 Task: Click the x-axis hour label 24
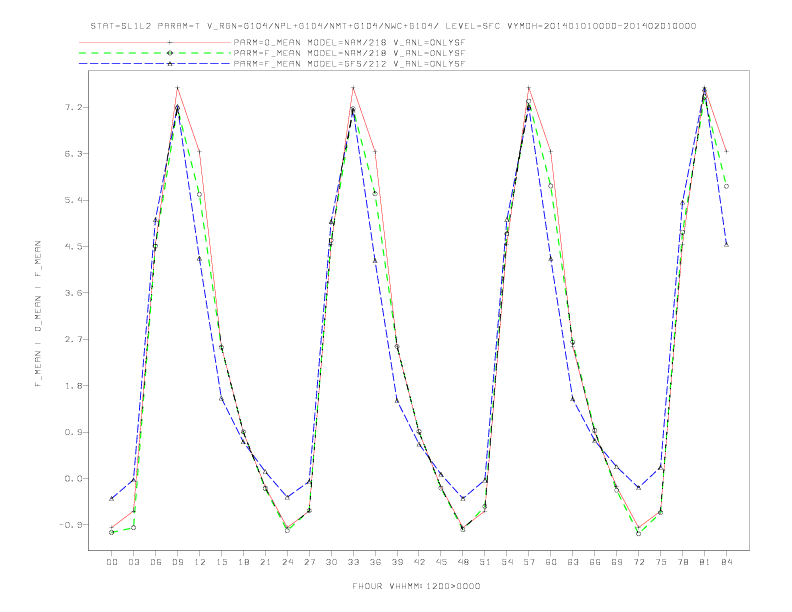(x=287, y=562)
